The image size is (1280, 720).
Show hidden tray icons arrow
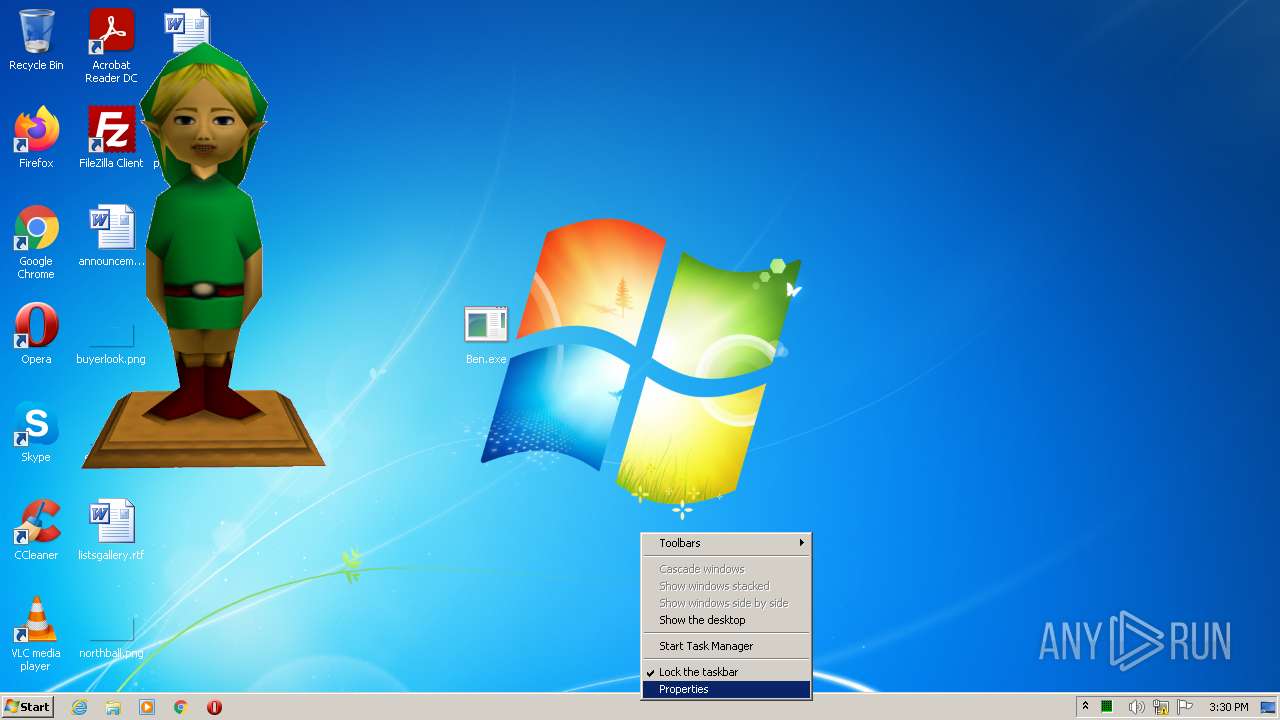[1085, 707]
